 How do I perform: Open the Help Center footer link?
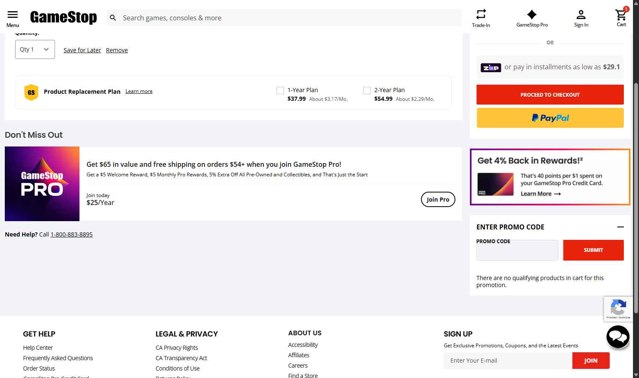[37, 347]
